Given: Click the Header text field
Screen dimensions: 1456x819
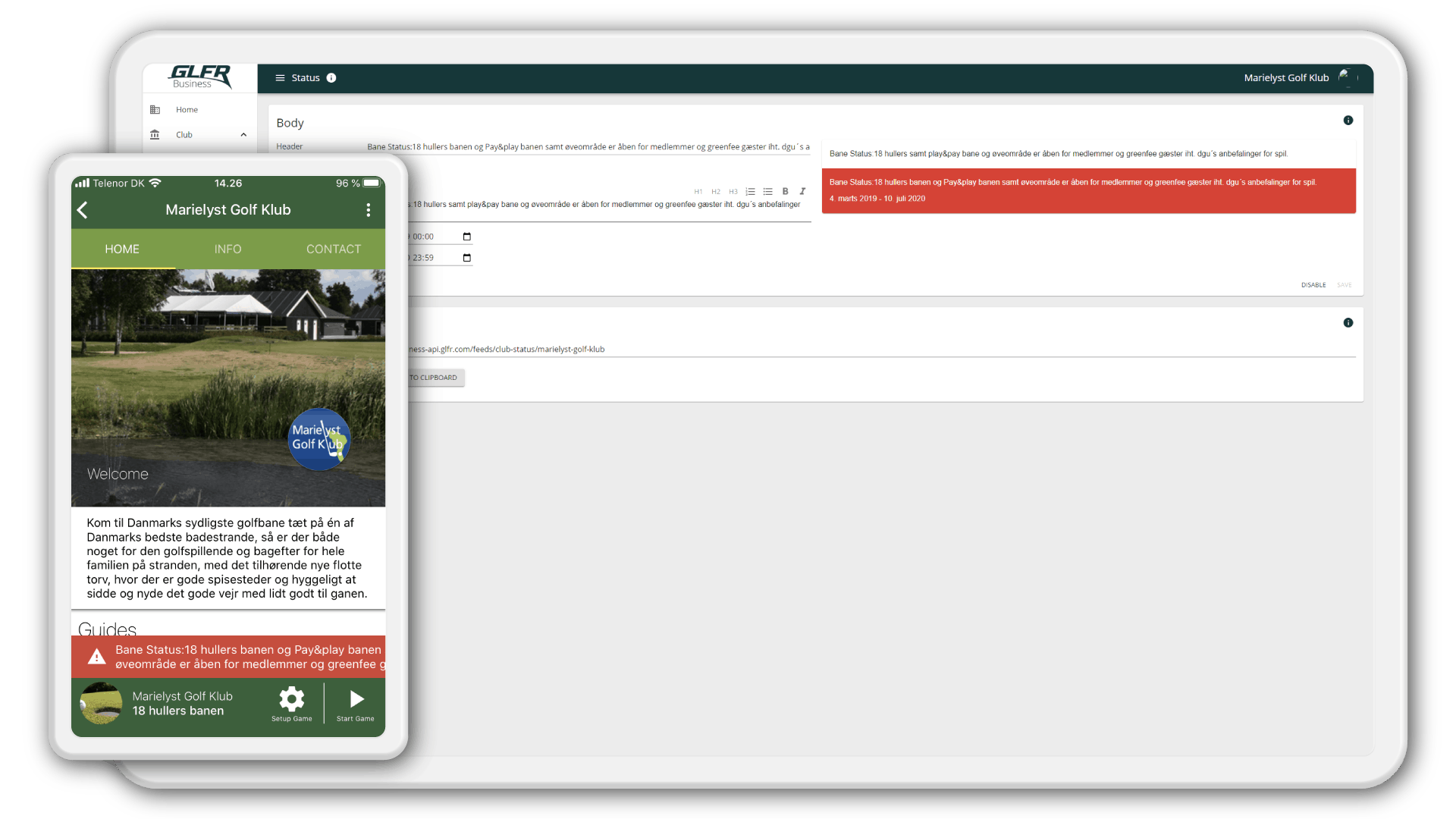Looking at the screenshot, I should tap(588, 147).
